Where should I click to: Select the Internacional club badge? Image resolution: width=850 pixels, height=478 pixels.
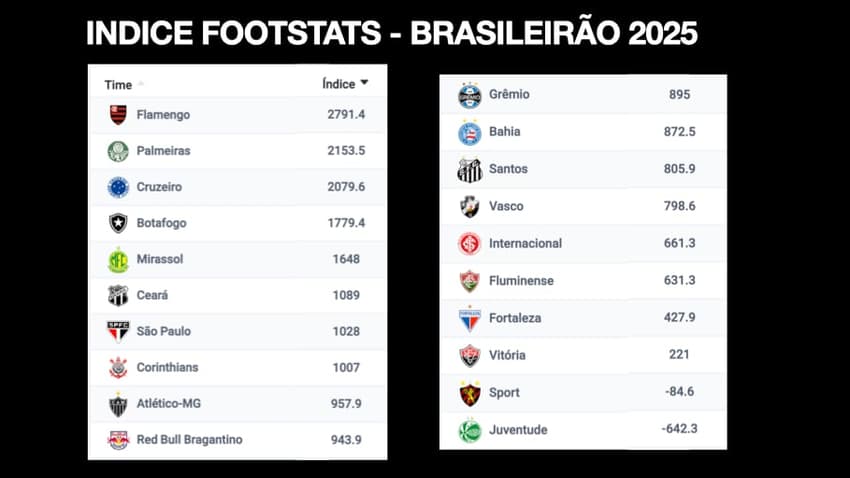point(469,244)
